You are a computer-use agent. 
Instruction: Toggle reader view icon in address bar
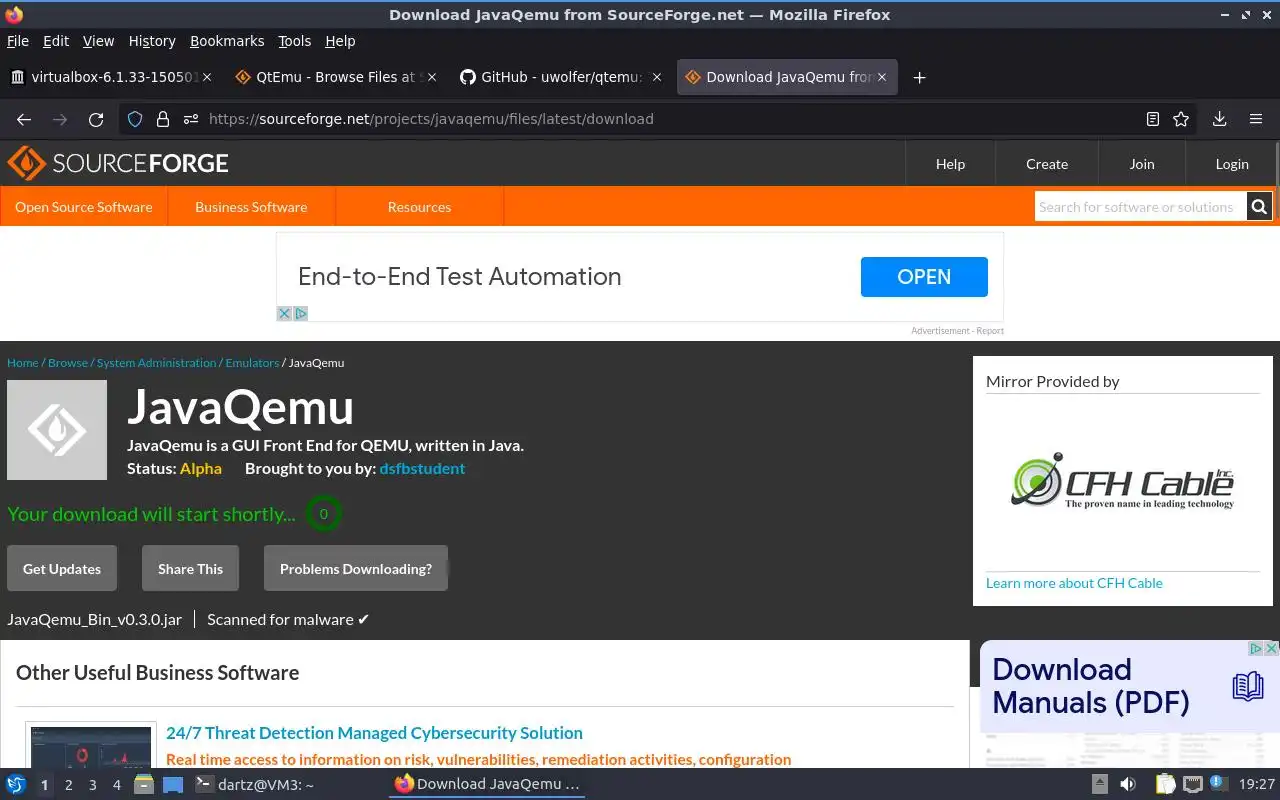pos(1153,119)
